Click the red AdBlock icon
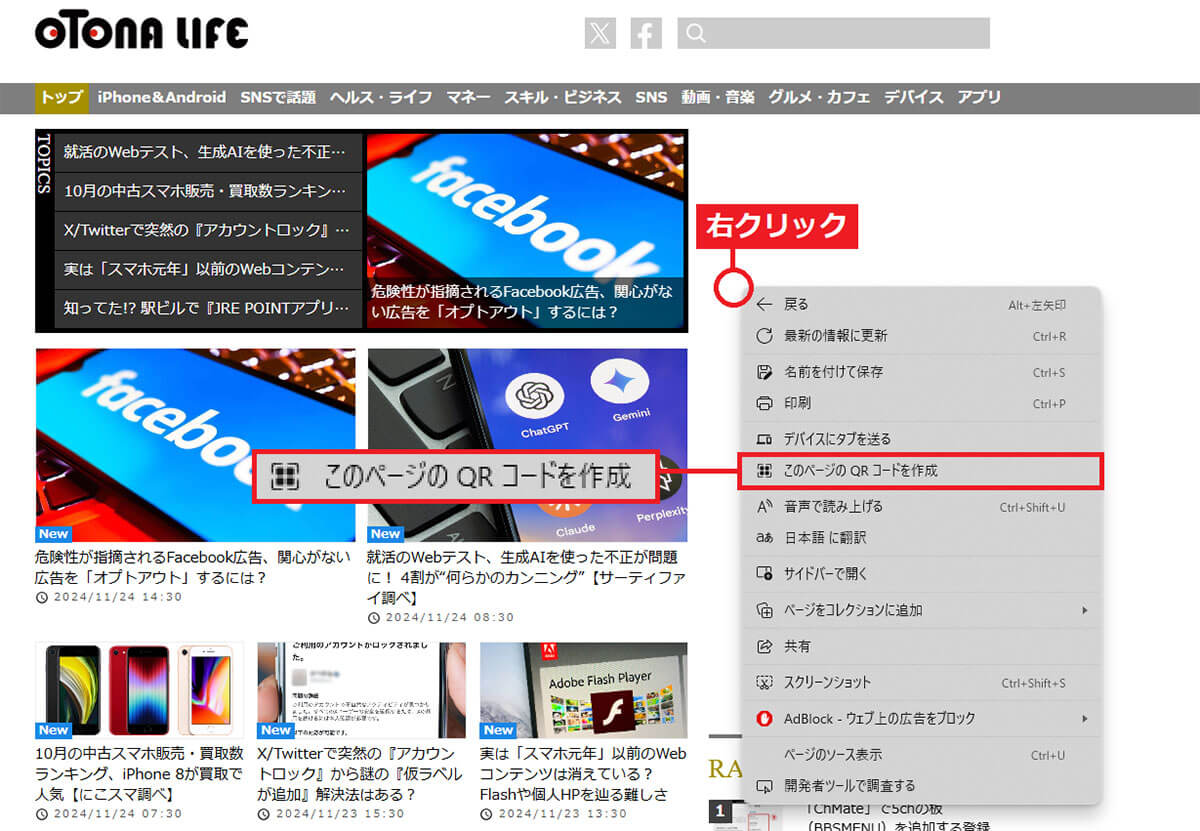Screen dimensions: 1200x831 [x=765, y=718]
